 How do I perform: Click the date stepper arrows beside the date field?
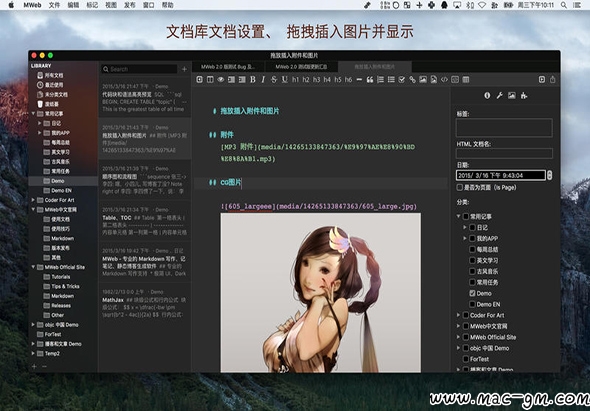pyautogui.click(x=549, y=175)
